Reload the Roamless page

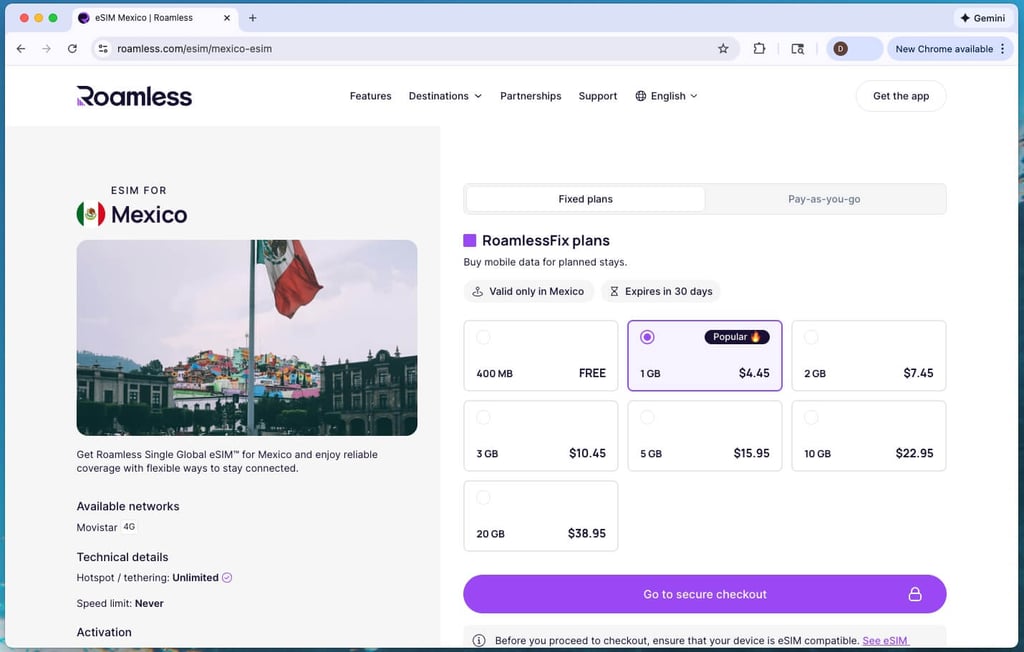pyautogui.click(x=72, y=49)
